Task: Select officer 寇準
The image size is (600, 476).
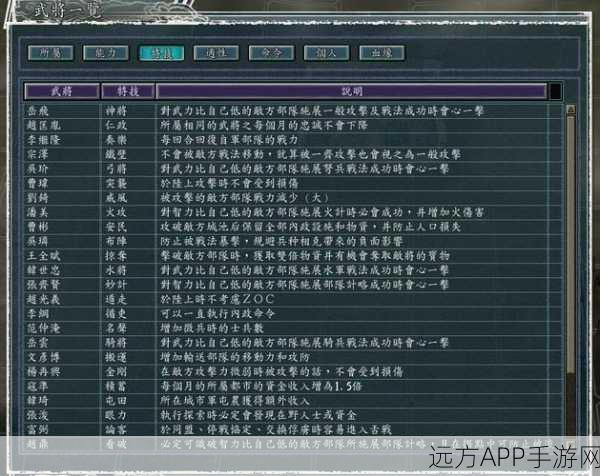Action: coord(38,386)
